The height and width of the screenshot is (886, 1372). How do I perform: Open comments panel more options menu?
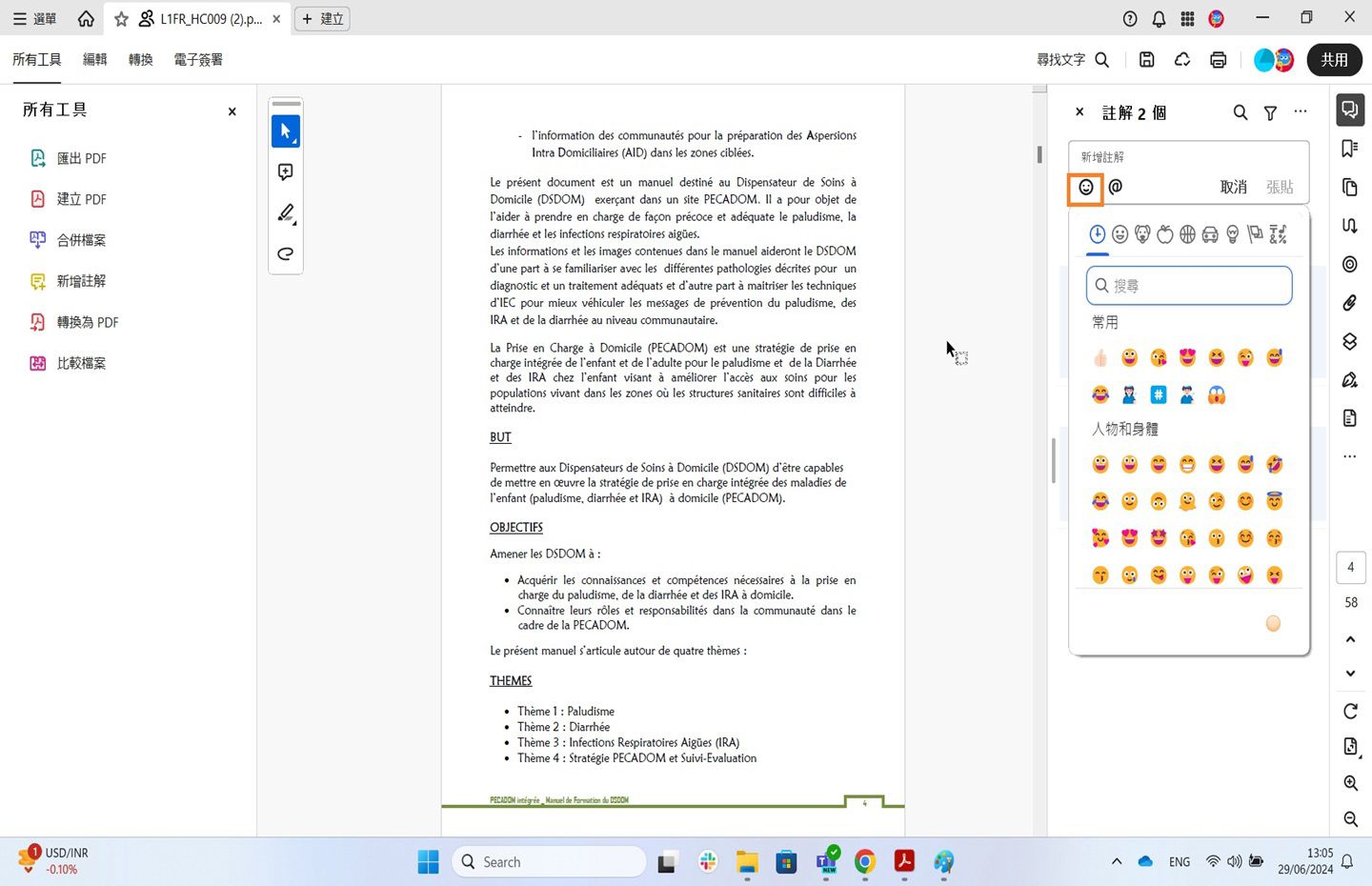1301,111
